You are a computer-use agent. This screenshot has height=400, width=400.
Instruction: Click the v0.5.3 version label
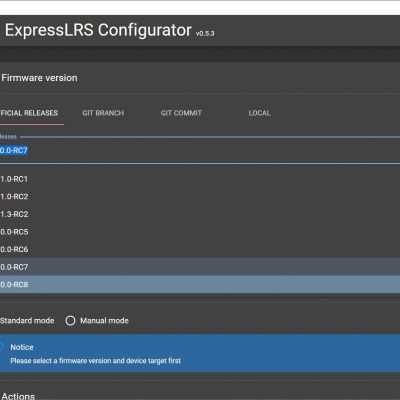[205, 33]
